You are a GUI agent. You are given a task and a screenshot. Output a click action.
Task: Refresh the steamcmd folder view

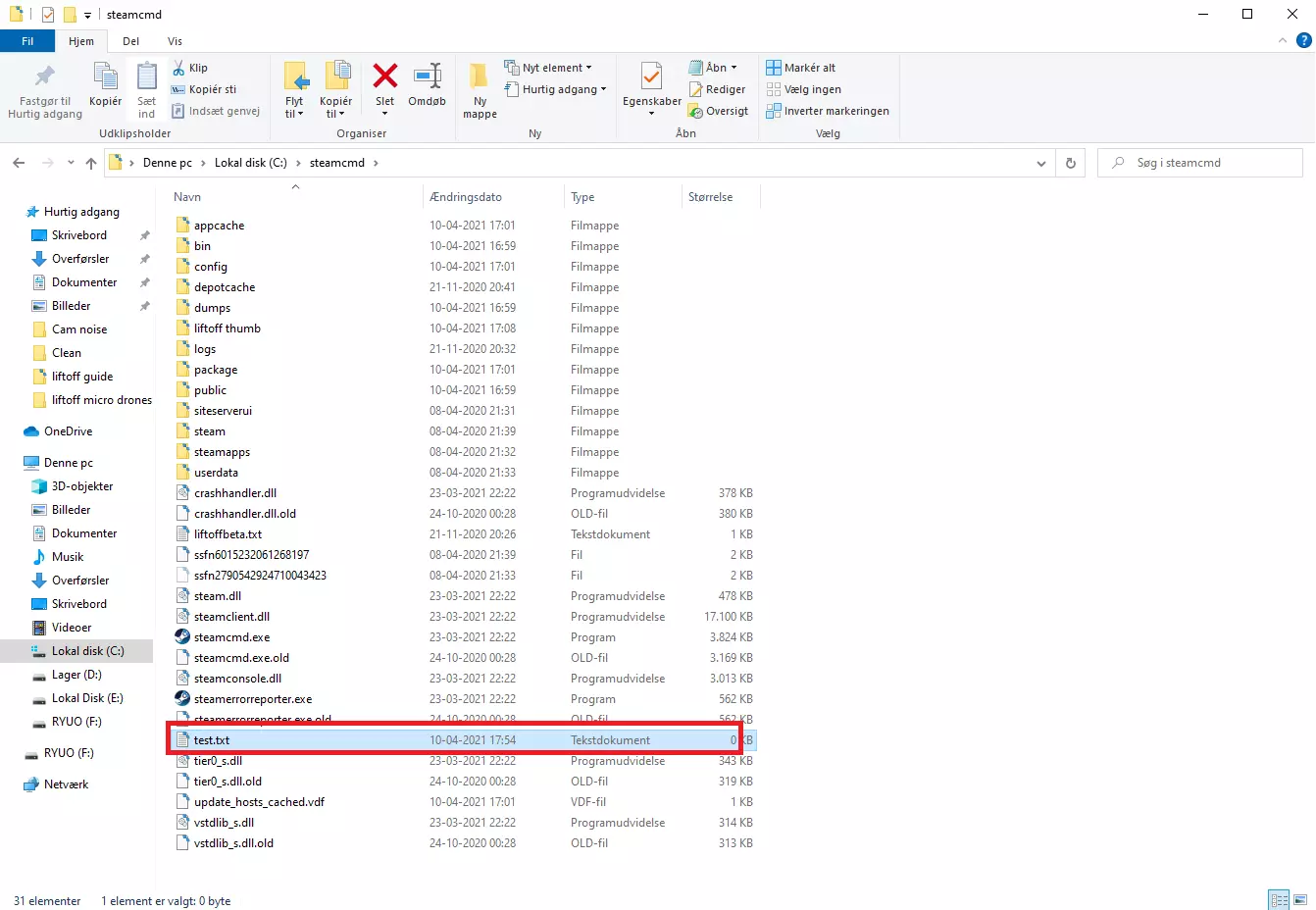click(x=1071, y=163)
